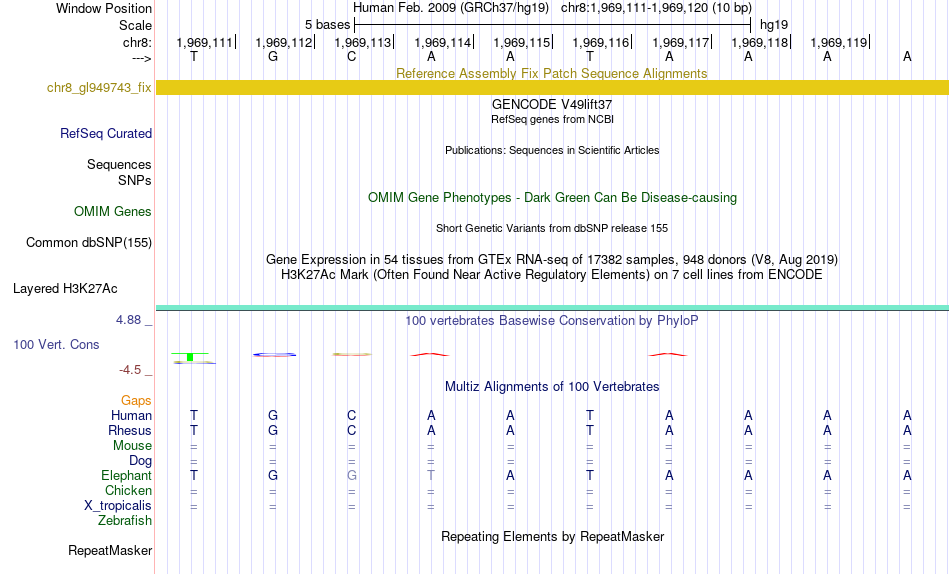The height and width of the screenshot is (574, 950).
Task: Click the chr8_gl949743_fix track label
Action: pos(99,87)
